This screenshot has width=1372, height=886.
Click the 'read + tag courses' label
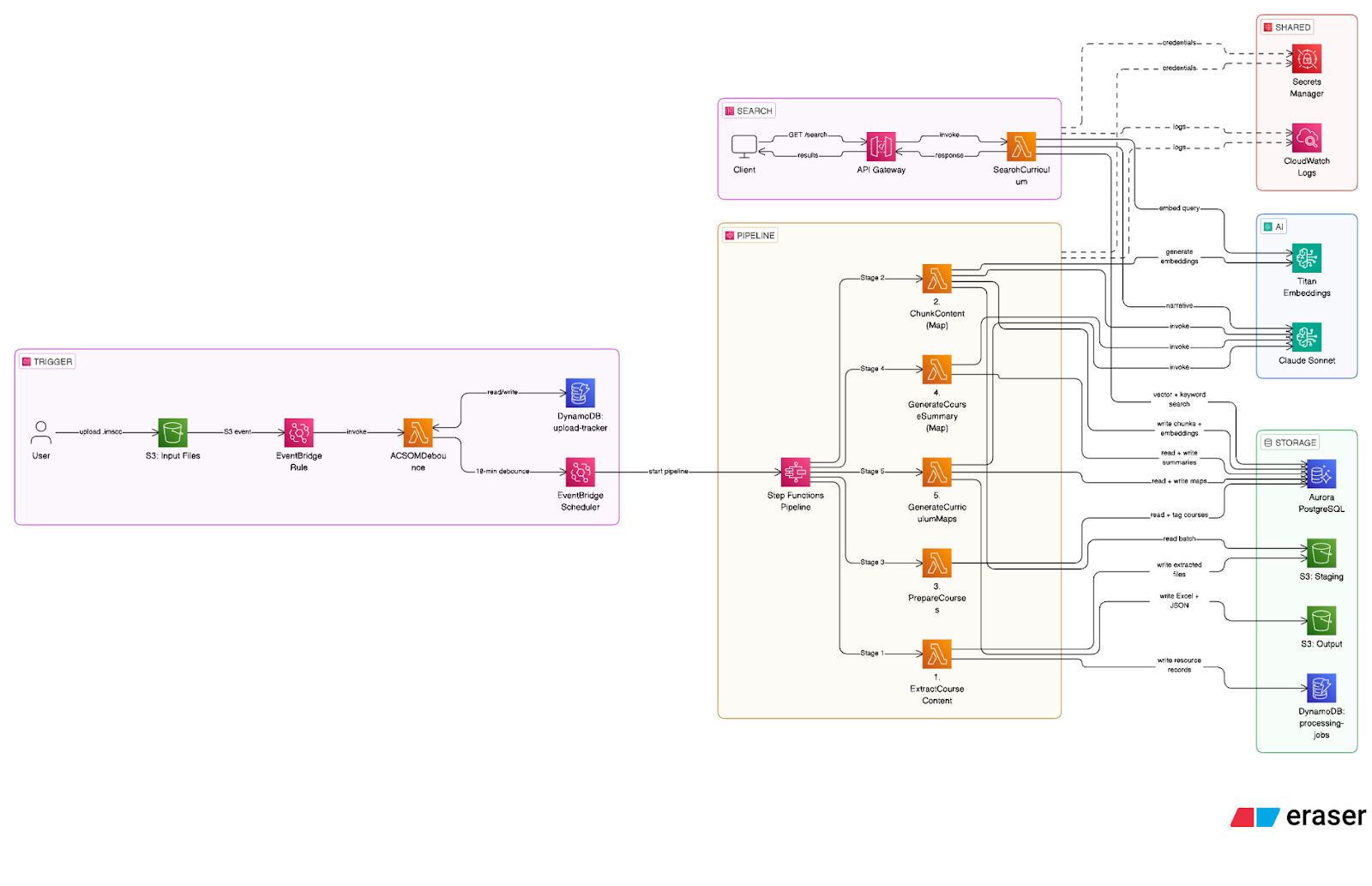pos(1179,515)
